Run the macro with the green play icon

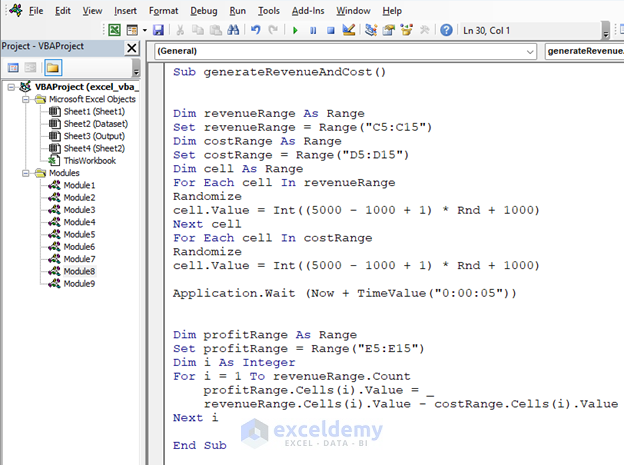[x=295, y=30]
